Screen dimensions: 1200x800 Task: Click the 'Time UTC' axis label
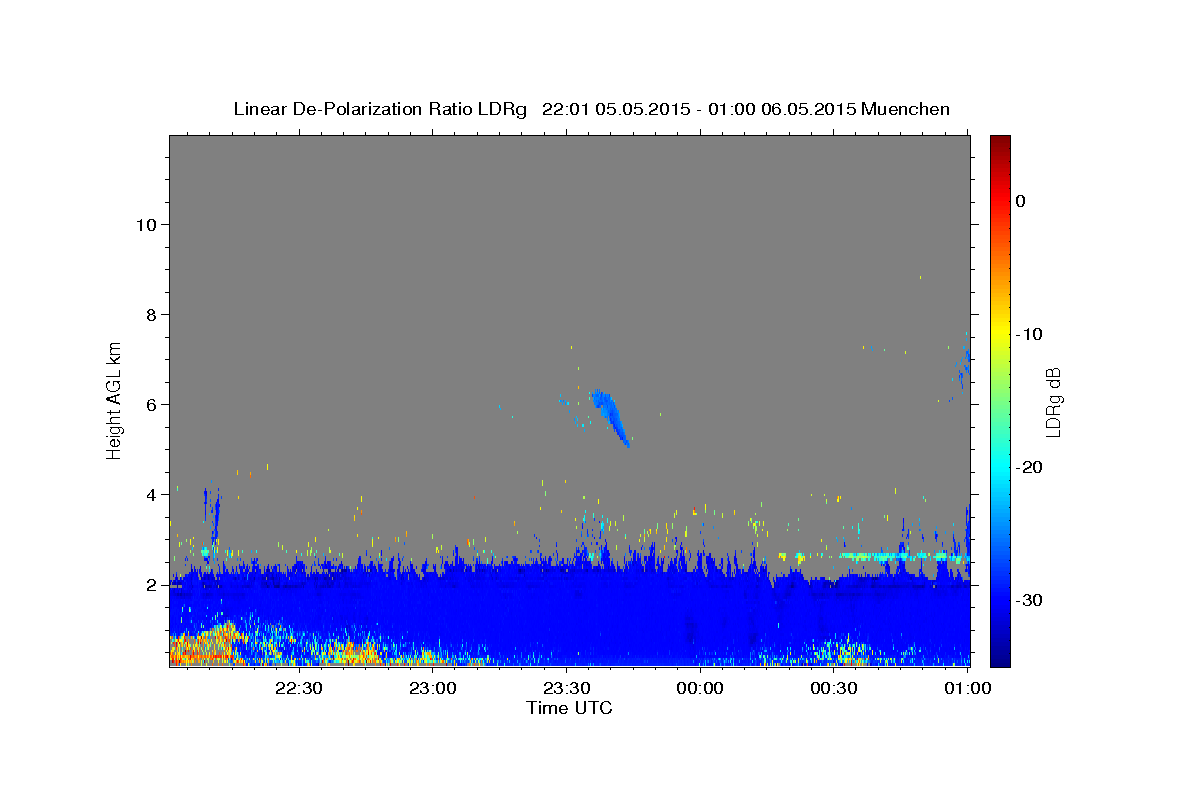569,708
